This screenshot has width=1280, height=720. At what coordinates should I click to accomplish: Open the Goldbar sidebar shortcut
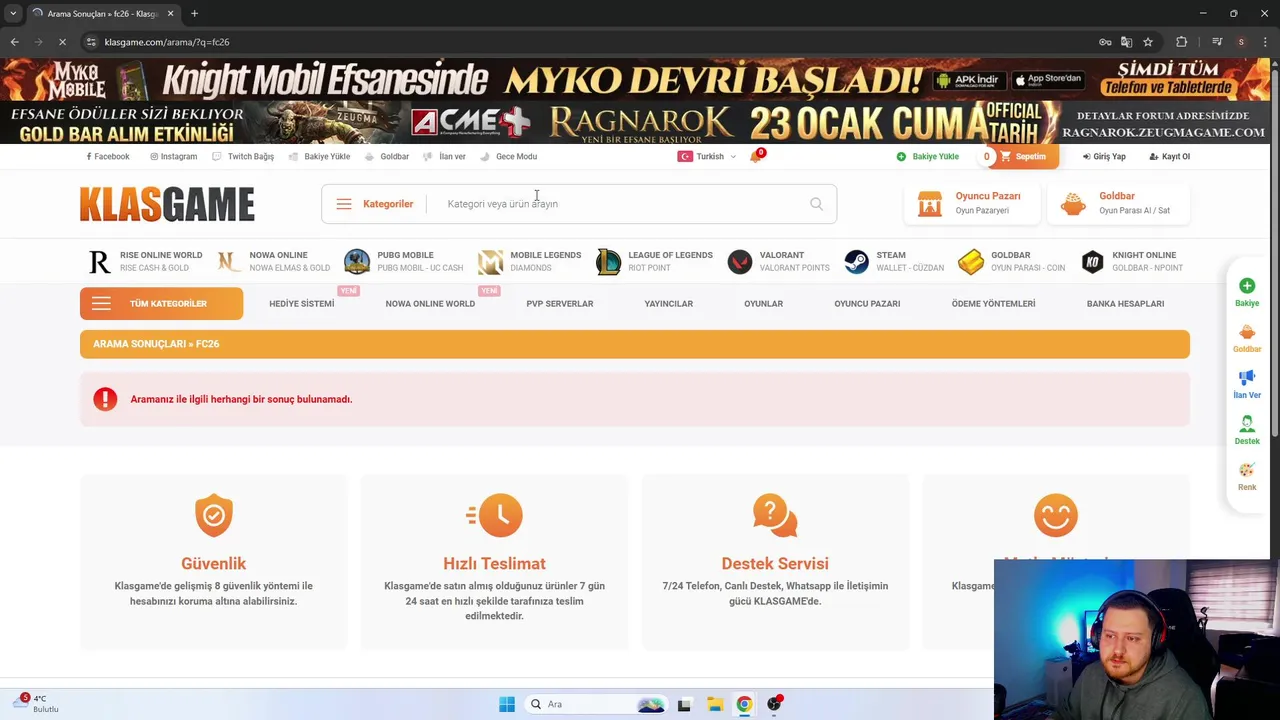tap(1247, 338)
